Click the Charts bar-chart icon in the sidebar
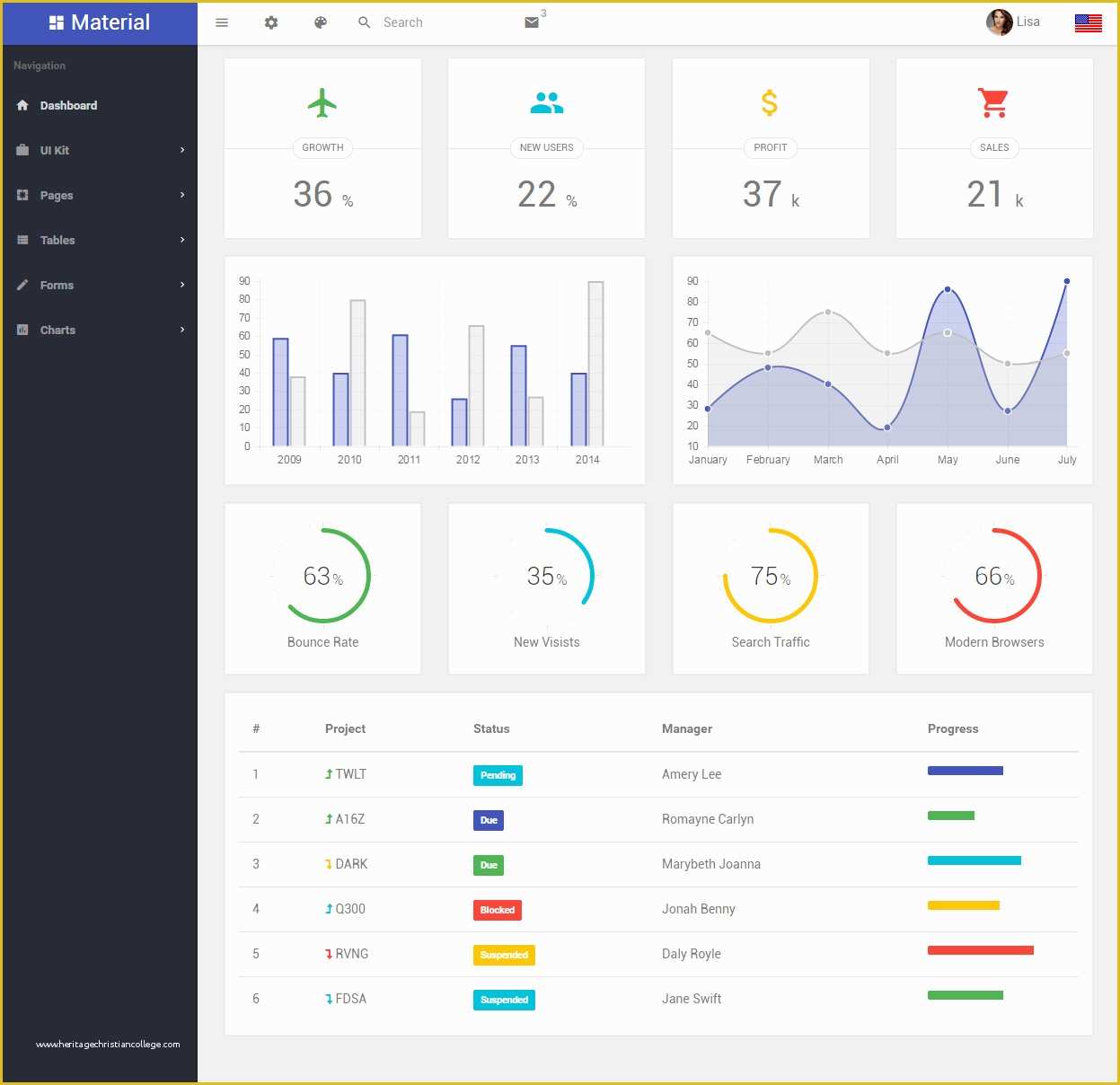The height and width of the screenshot is (1085, 1120). (22, 330)
